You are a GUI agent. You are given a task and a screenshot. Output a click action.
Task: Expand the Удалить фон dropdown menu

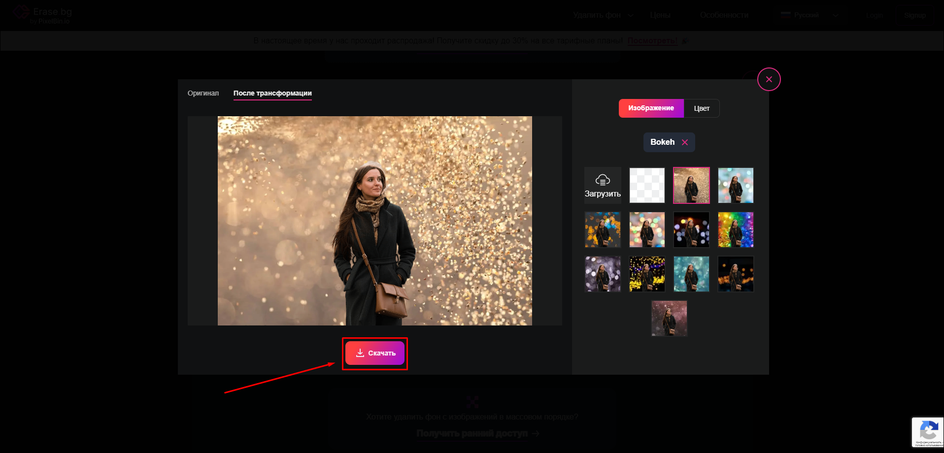pyautogui.click(x=603, y=15)
